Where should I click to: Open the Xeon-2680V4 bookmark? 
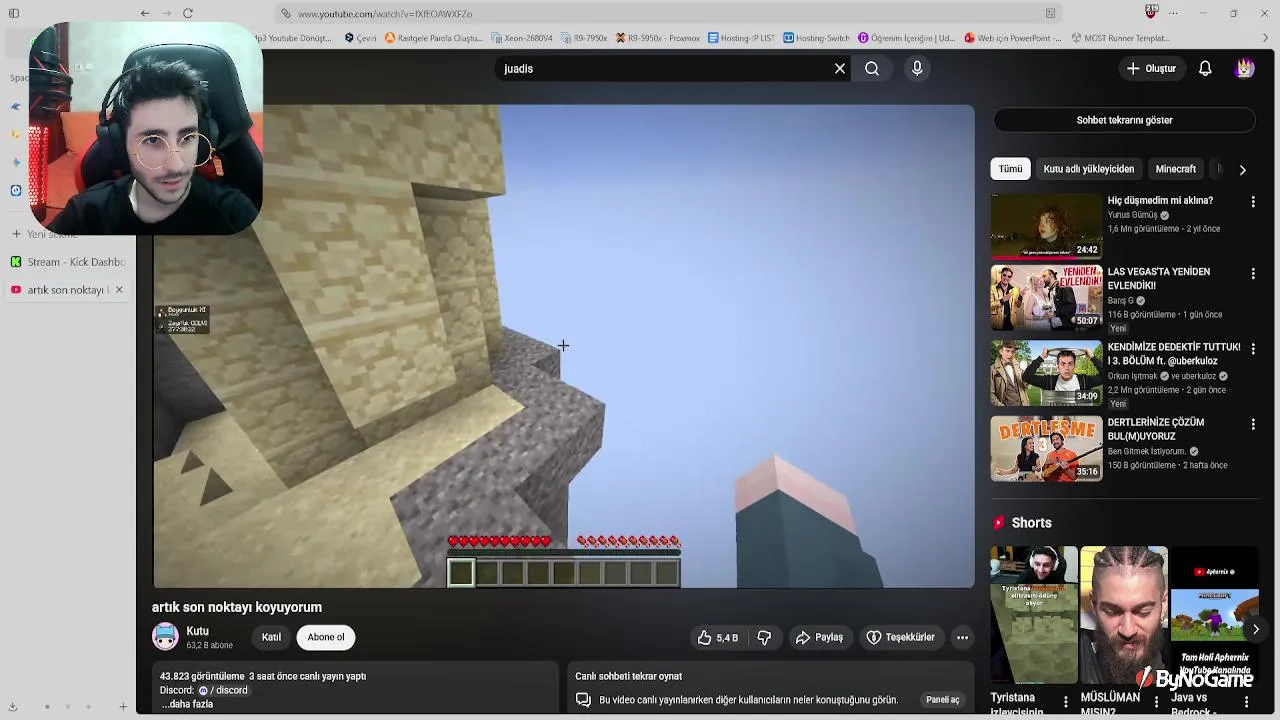(x=522, y=38)
